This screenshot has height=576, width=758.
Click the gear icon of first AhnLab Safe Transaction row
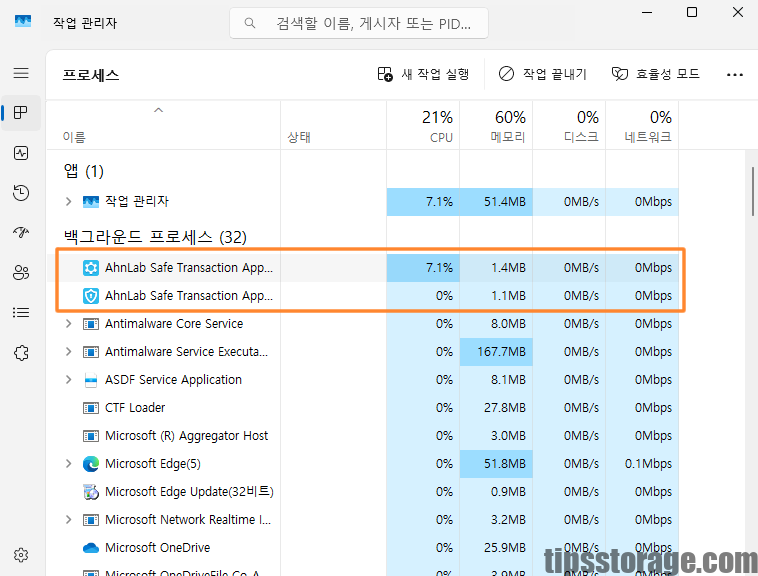pyautogui.click(x=91, y=268)
